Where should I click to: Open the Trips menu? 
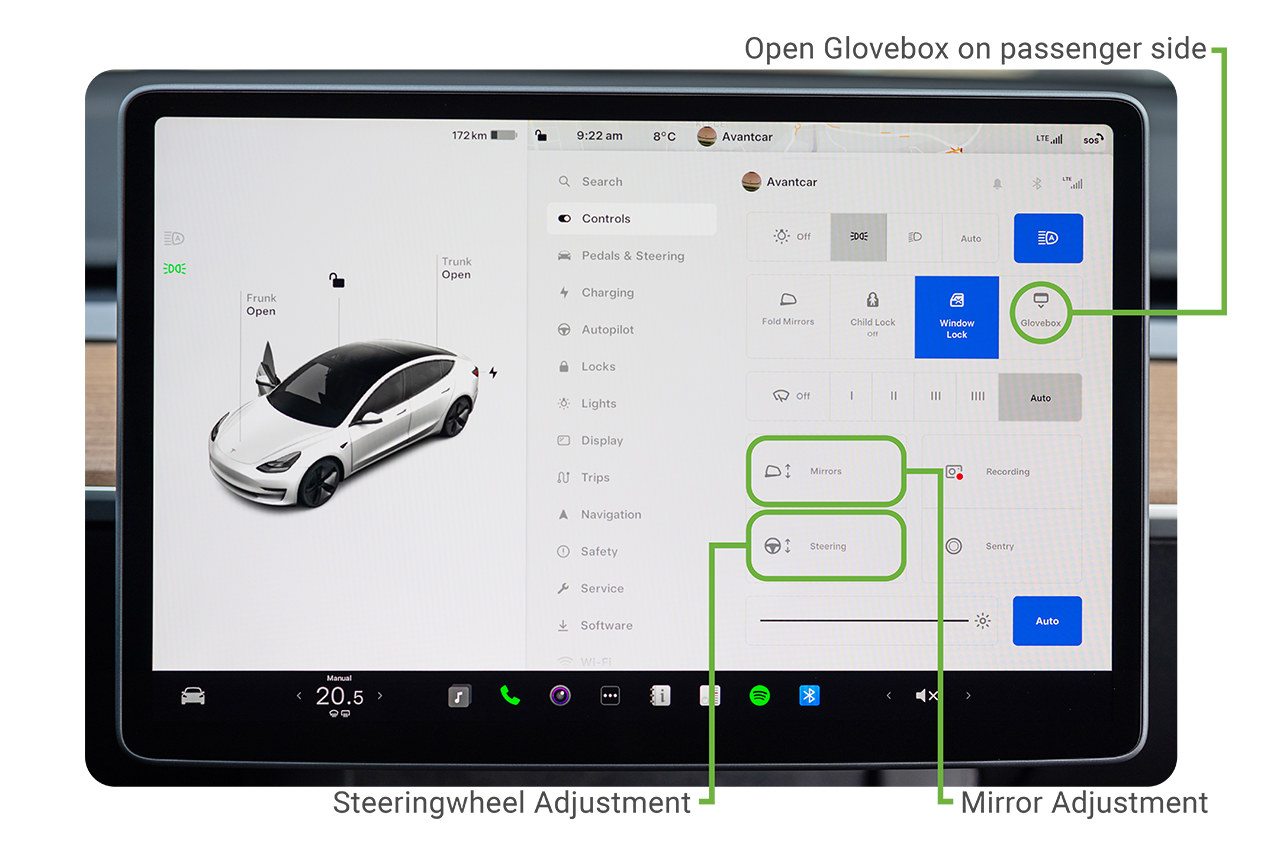click(x=632, y=478)
